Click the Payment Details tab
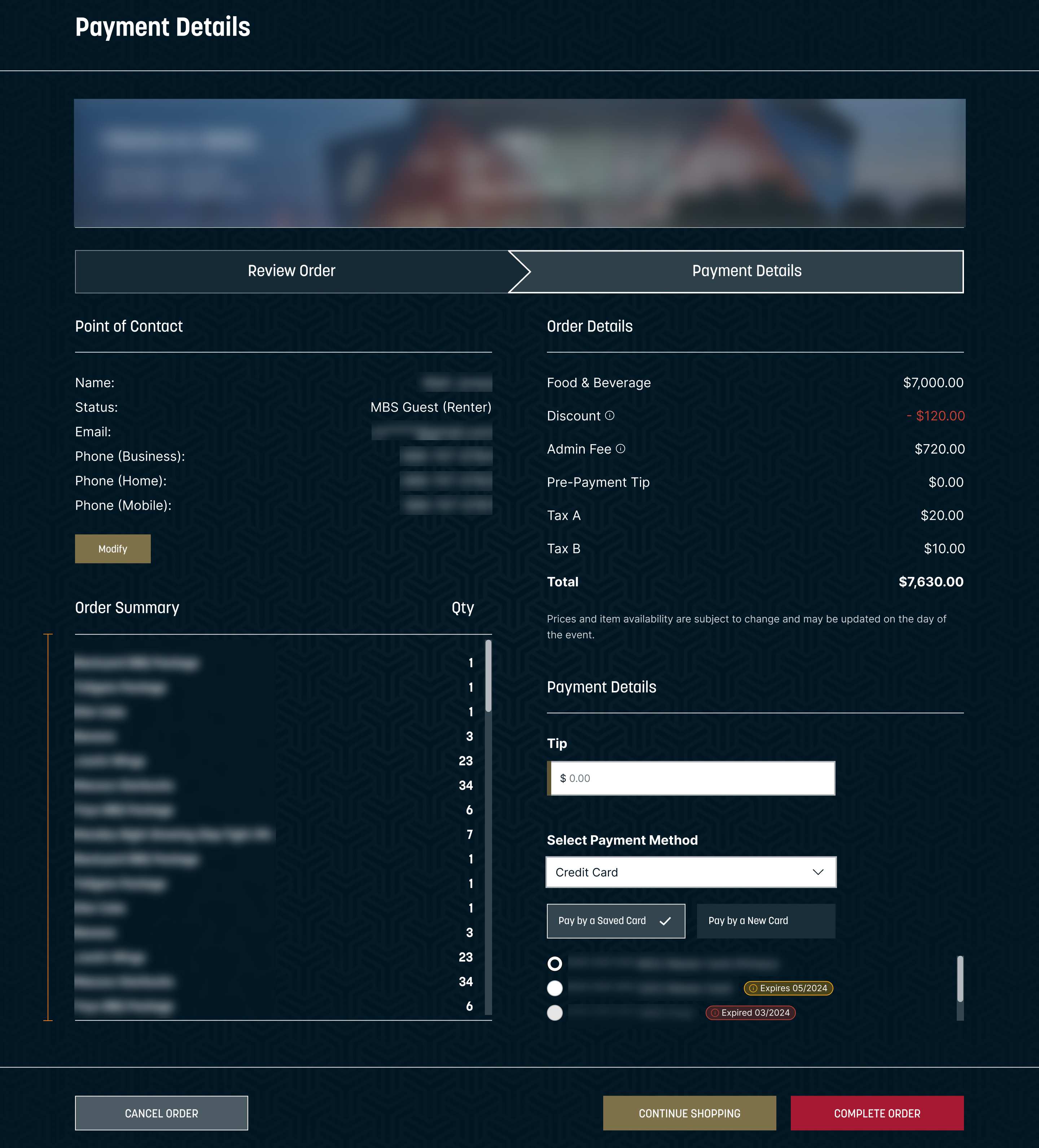Image resolution: width=1039 pixels, height=1148 pixels. [746, 271]
